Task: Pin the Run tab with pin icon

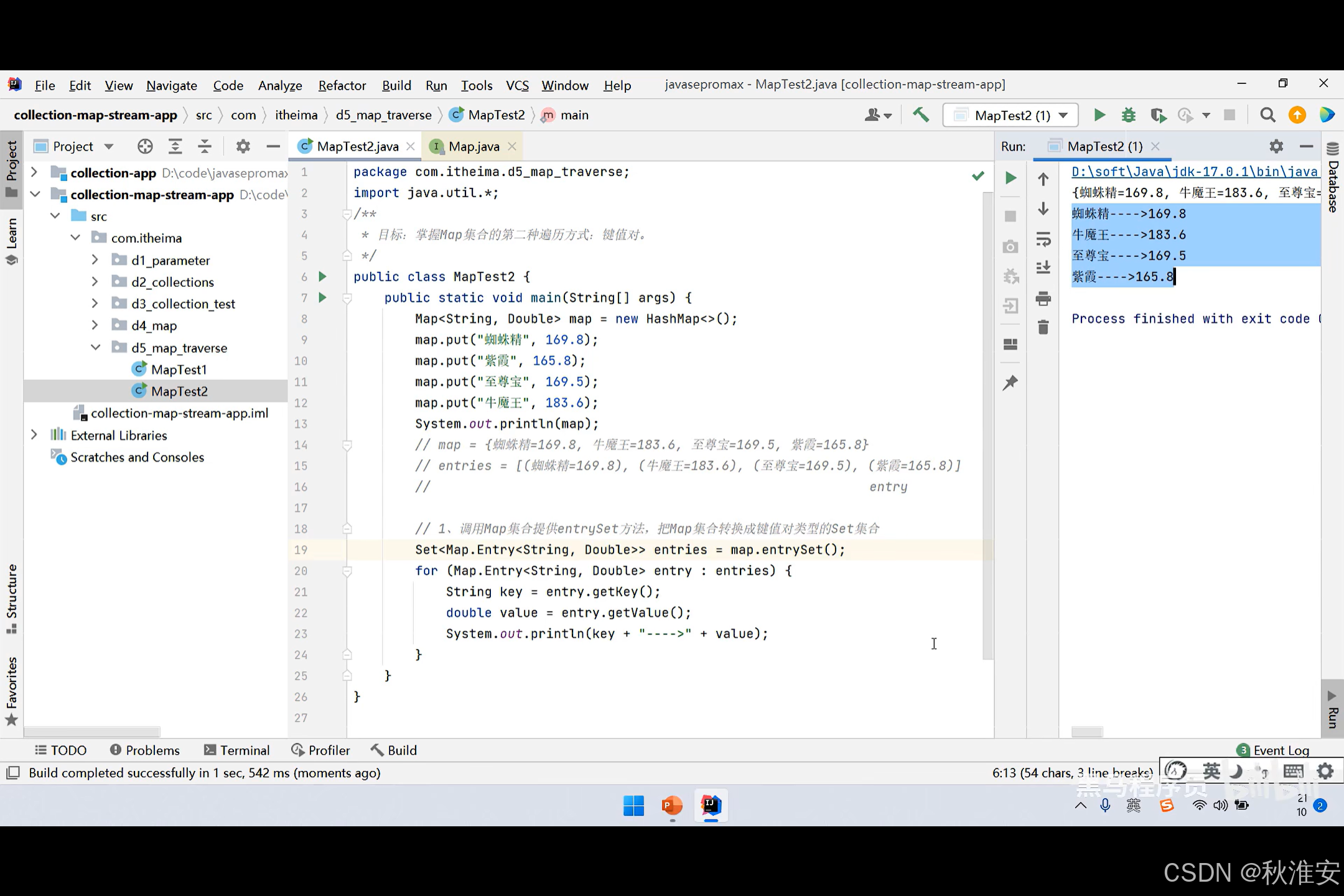Action: 1010,383
